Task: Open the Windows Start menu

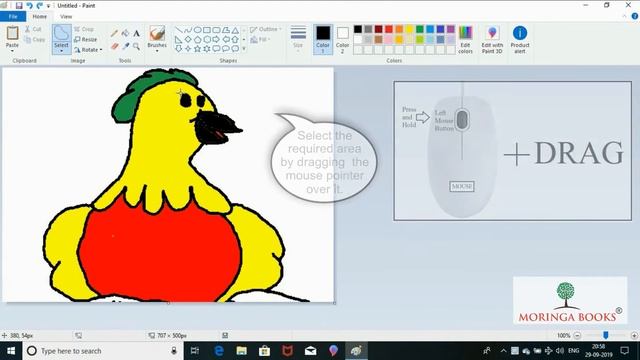Action: [x=11, y=351]
